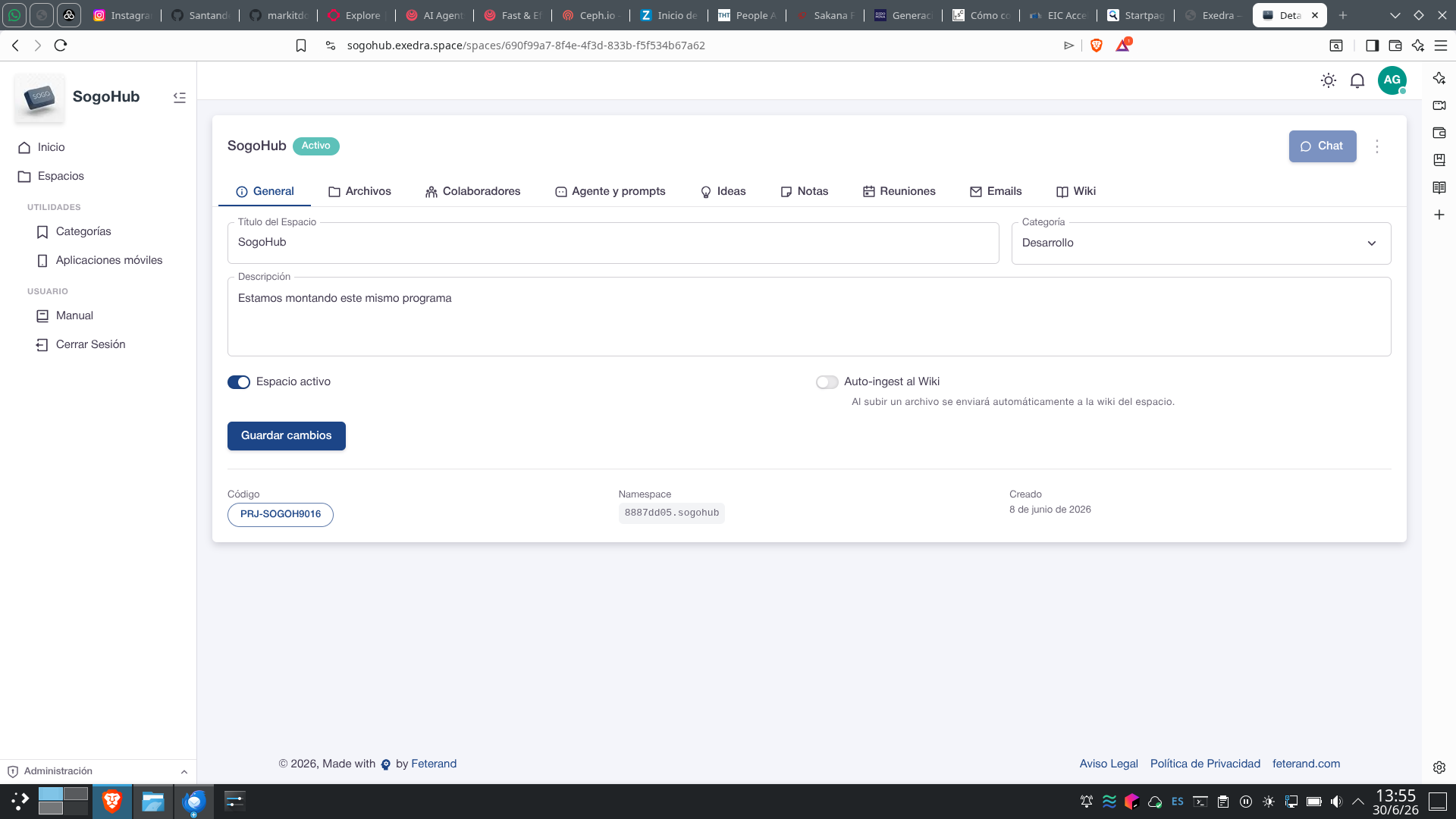This screenshot has height=819, width=1456.
Task: Expand the hidden system tray icons arrow
Action: [1358, 802]
